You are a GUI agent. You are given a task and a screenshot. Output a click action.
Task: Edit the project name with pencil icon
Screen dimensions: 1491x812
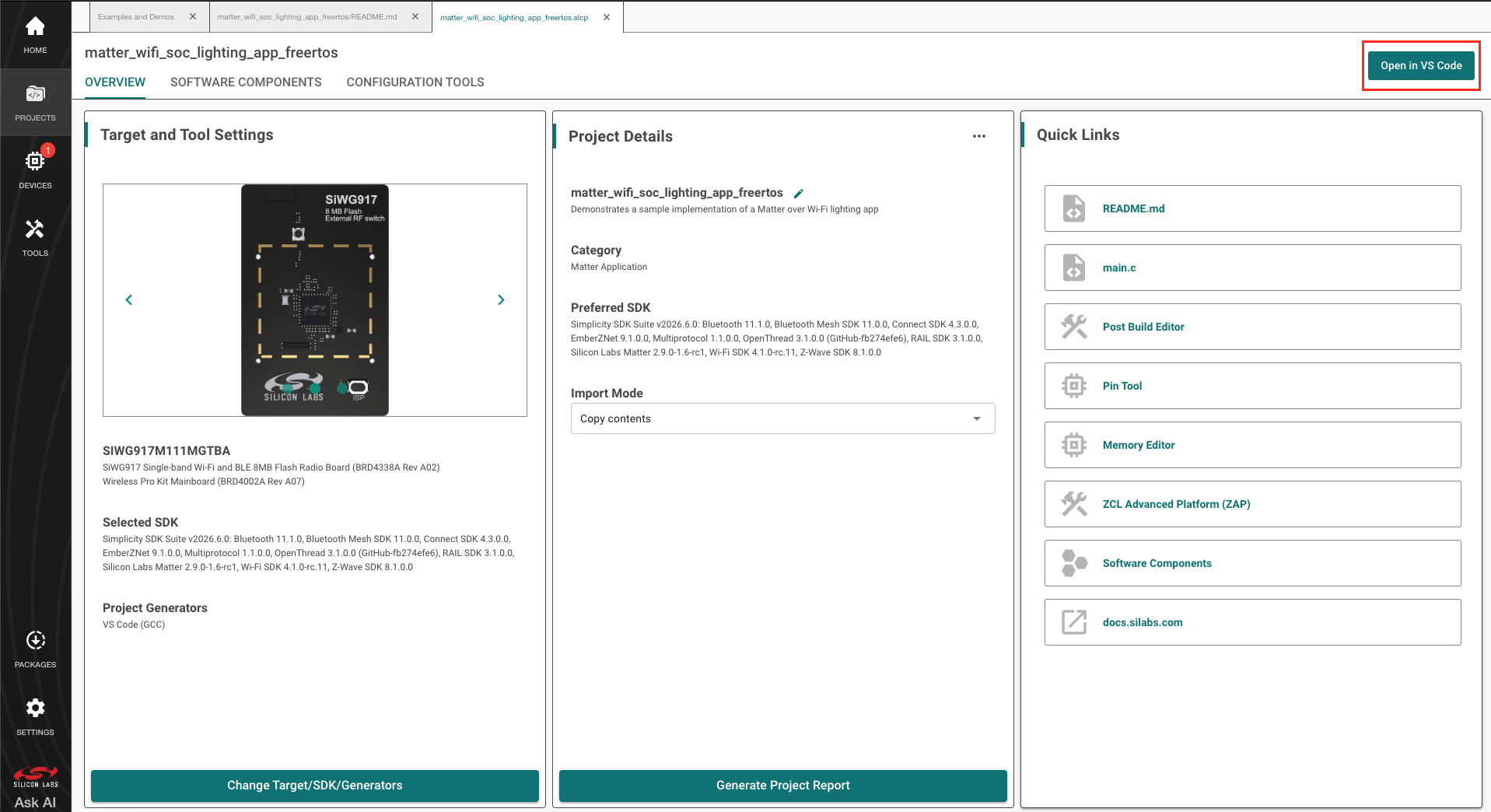798,194
